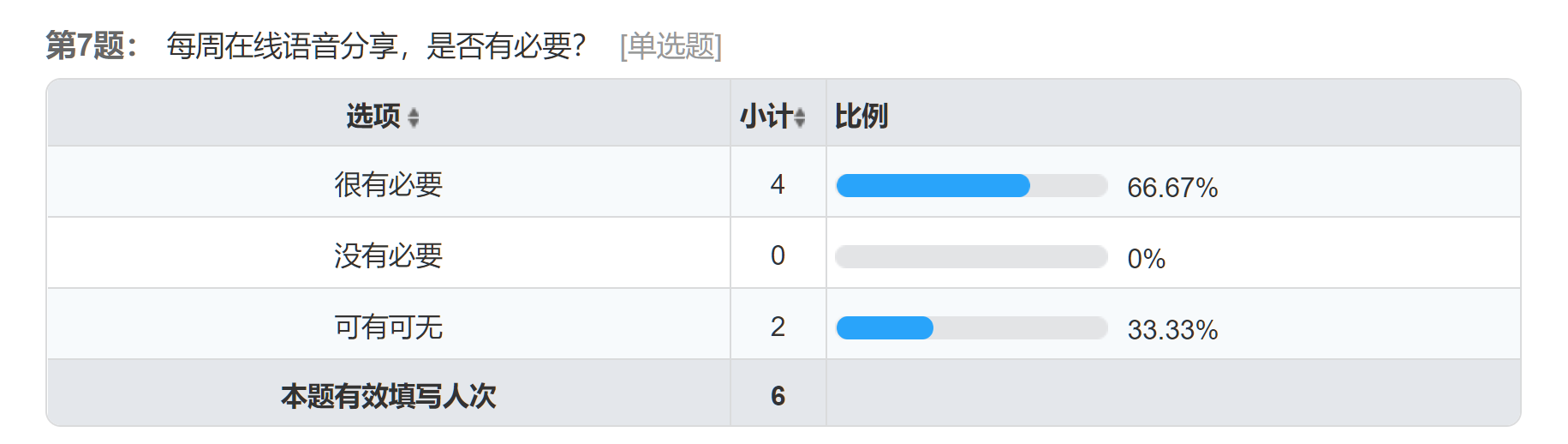
Task: Click the subtotal count 0
Action: (778, 255)
